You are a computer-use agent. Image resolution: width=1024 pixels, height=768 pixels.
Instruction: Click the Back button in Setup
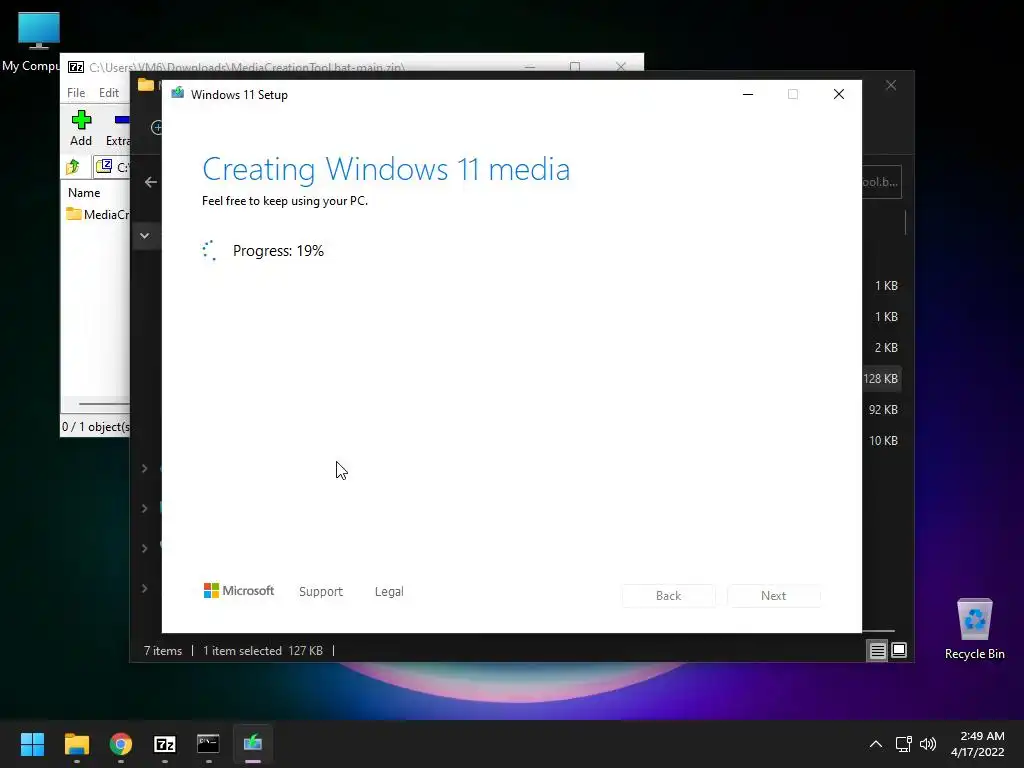[x=668, y=596]
